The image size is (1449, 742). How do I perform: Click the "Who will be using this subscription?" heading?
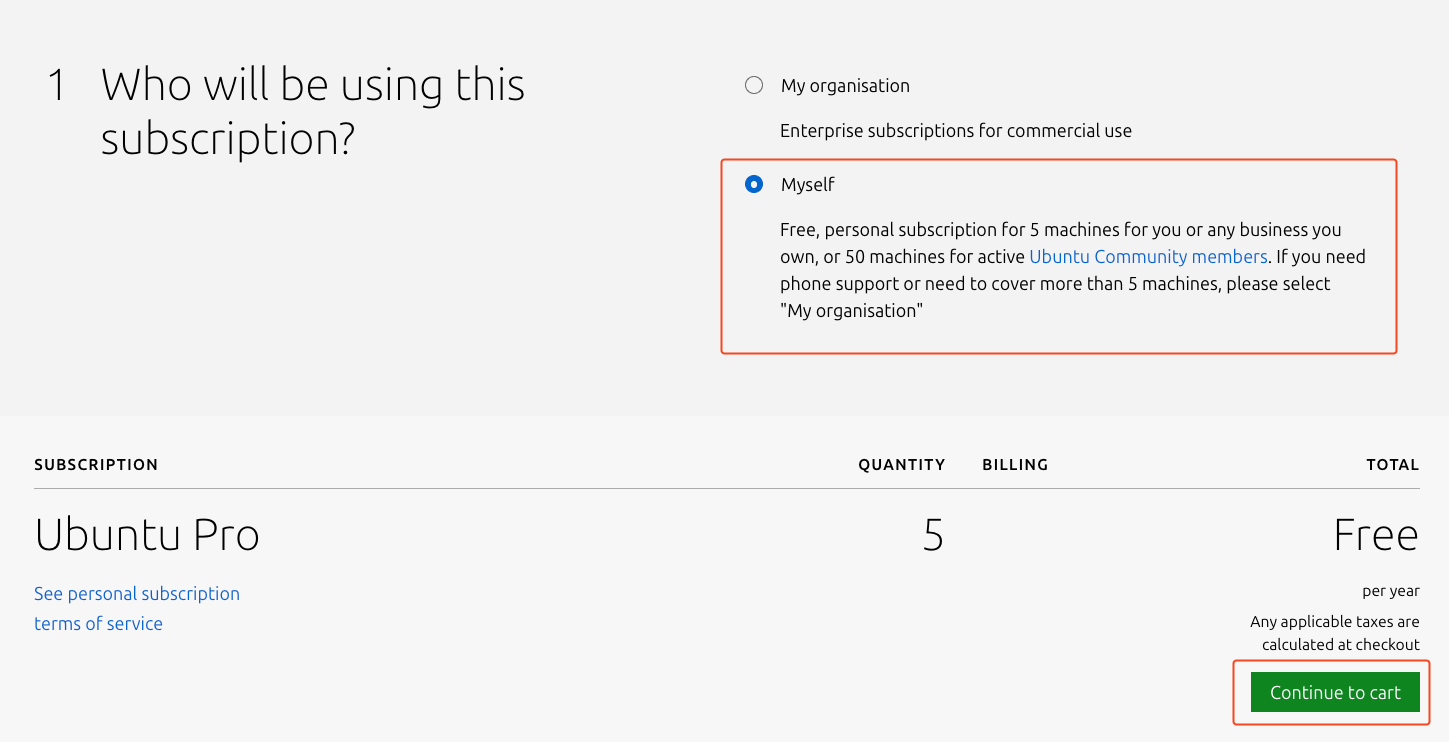[312, 112]
